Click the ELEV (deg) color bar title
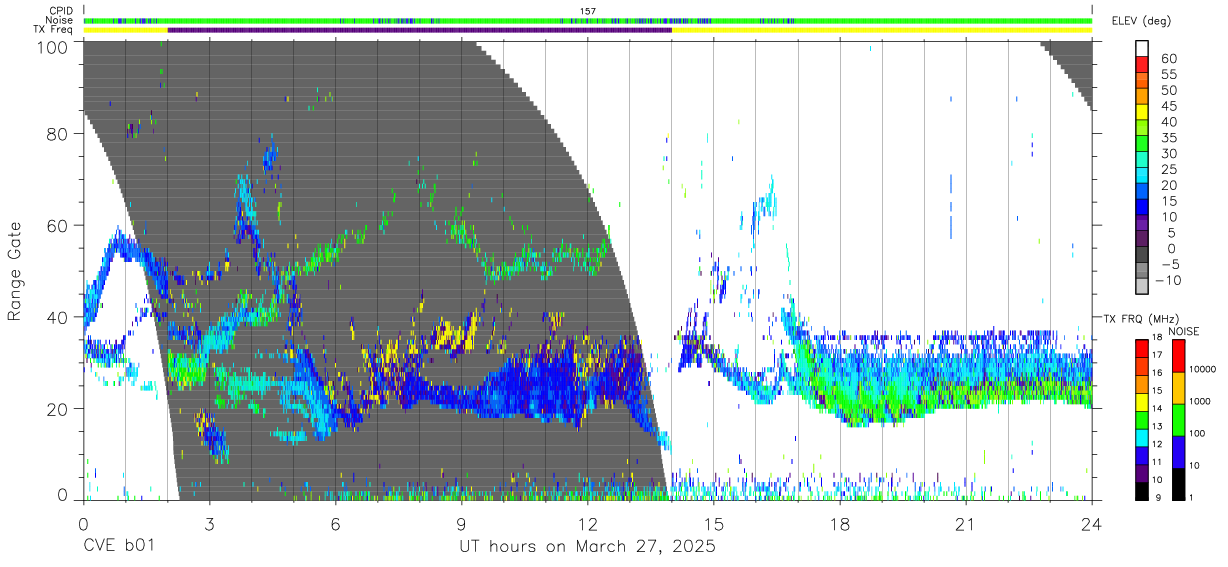Screen dimensions: 1228x567 (x=1140, y=21)
